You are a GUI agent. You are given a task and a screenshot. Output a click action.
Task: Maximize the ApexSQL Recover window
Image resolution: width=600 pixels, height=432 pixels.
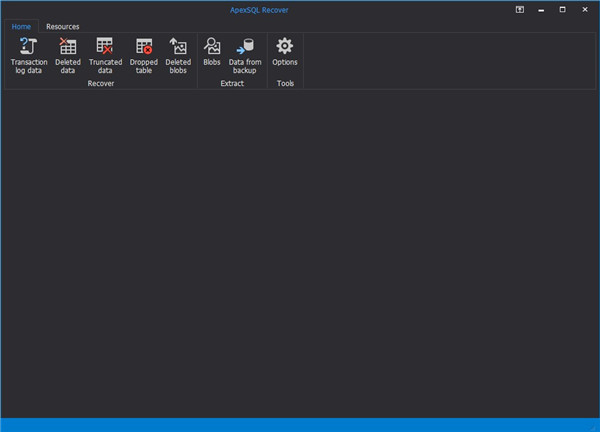[562, 10]
